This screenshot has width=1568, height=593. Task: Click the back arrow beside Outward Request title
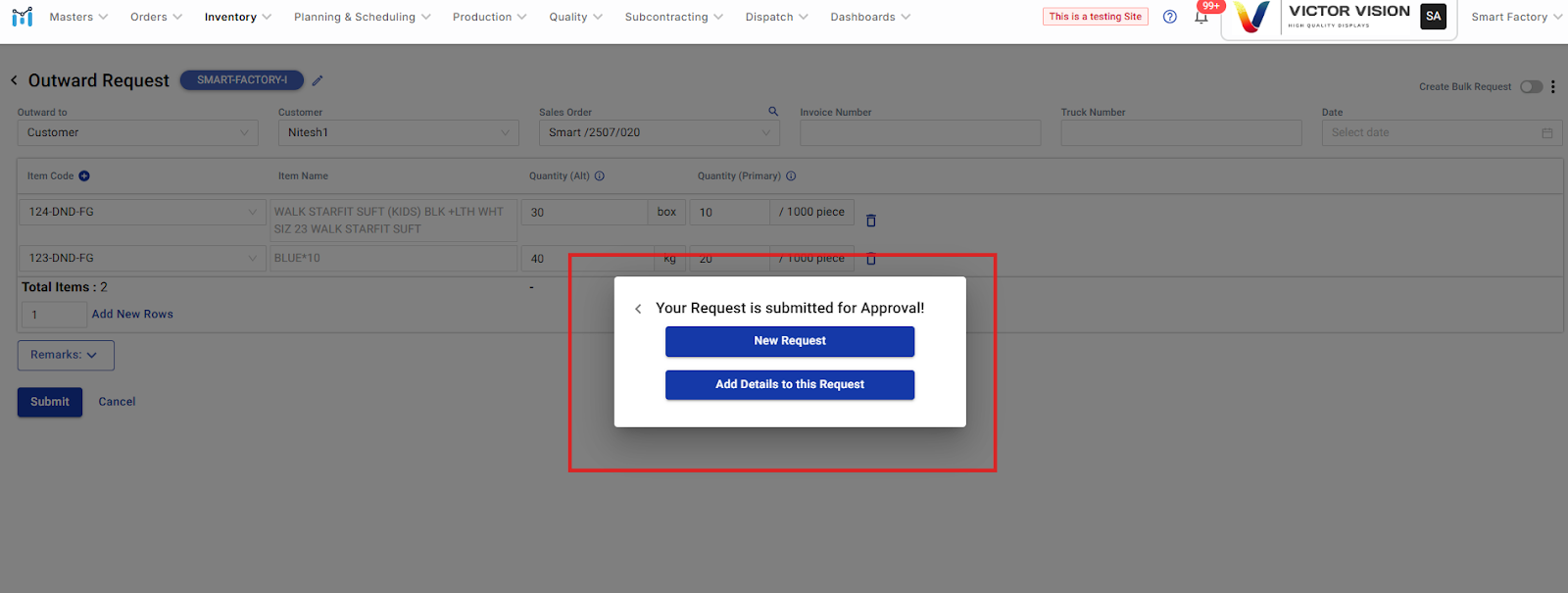click(x=14, y=80)
